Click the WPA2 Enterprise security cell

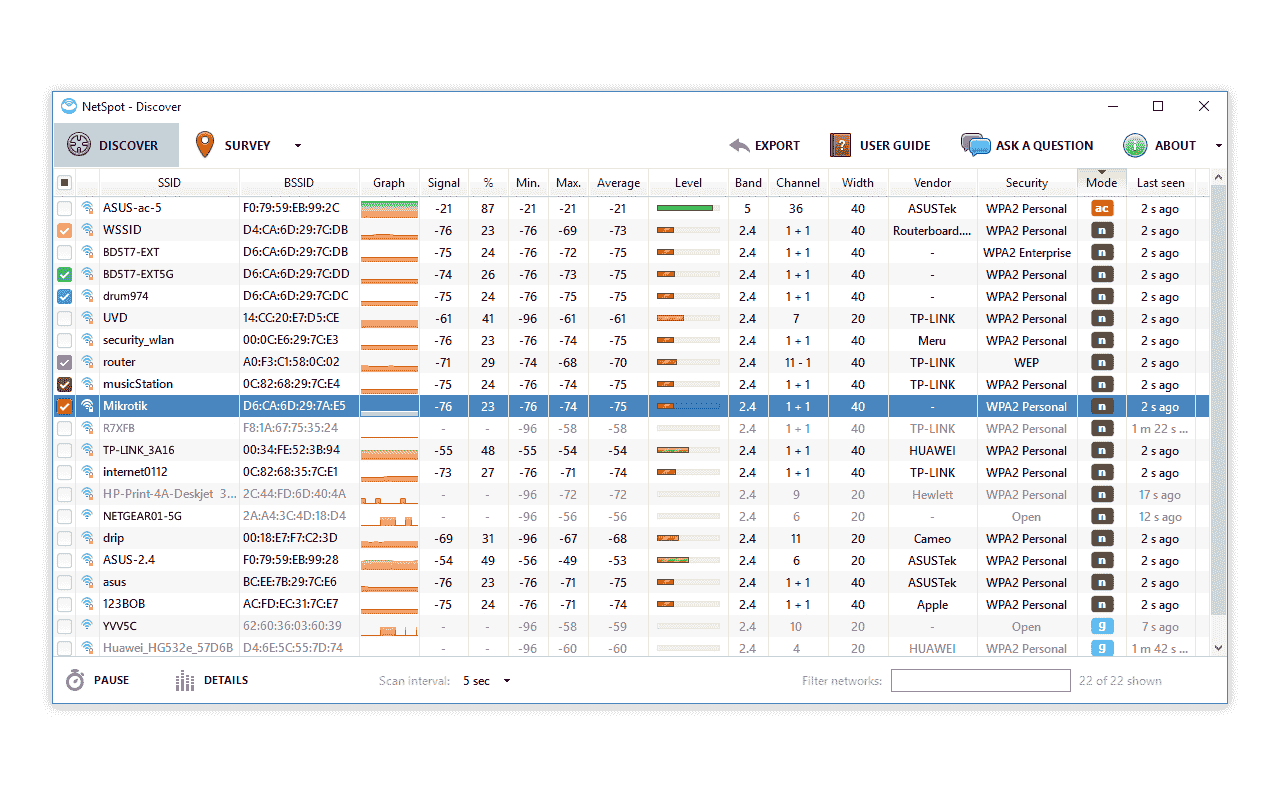tap(1026, 252)
